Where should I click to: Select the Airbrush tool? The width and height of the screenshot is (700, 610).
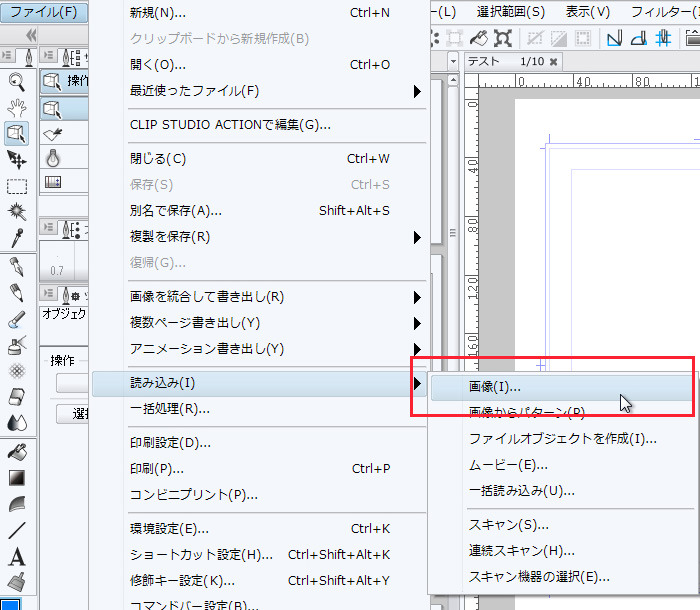tap(17, 345)
